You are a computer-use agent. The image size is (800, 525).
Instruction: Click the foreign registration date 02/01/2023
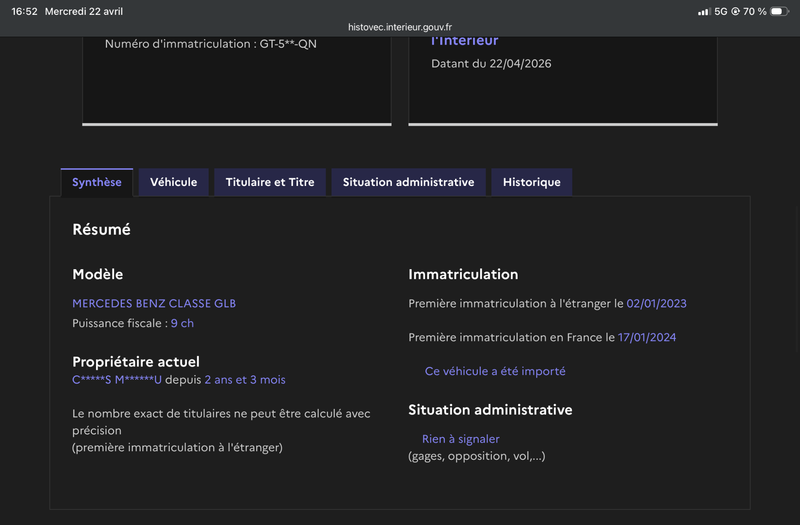pos(656,304)
